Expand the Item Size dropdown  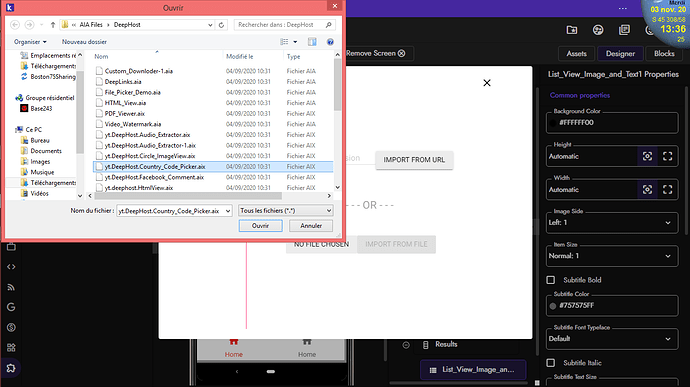[x=612, y=256]
